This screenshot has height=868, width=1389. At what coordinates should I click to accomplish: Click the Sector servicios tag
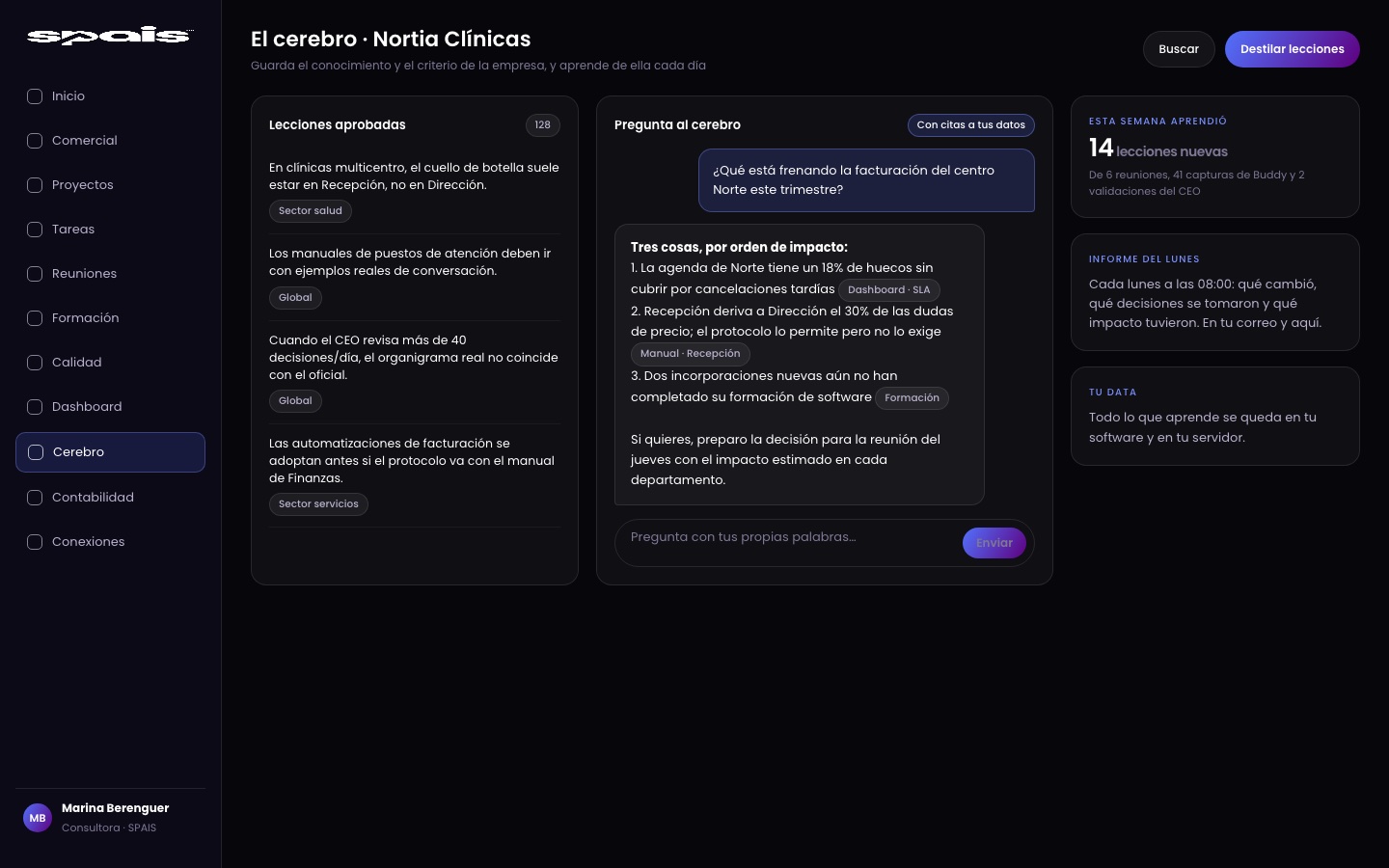pyautogui.click(x=318, y=504)
